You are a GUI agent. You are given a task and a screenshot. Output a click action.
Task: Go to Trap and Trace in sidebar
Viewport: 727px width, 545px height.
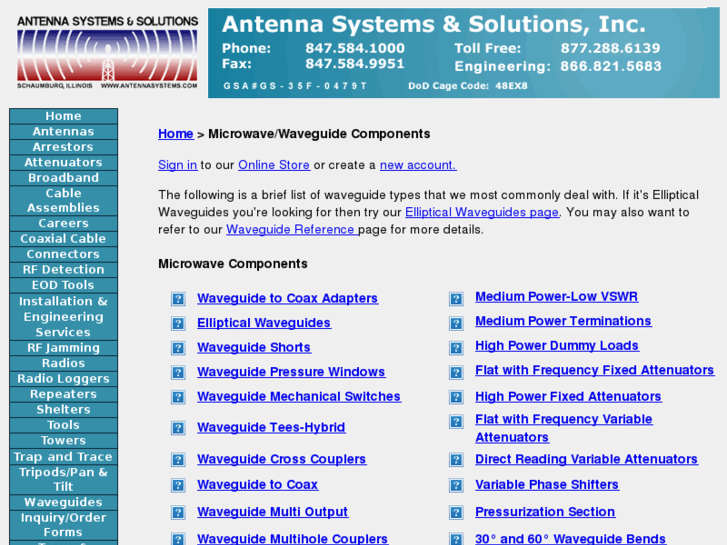[64, 456]
